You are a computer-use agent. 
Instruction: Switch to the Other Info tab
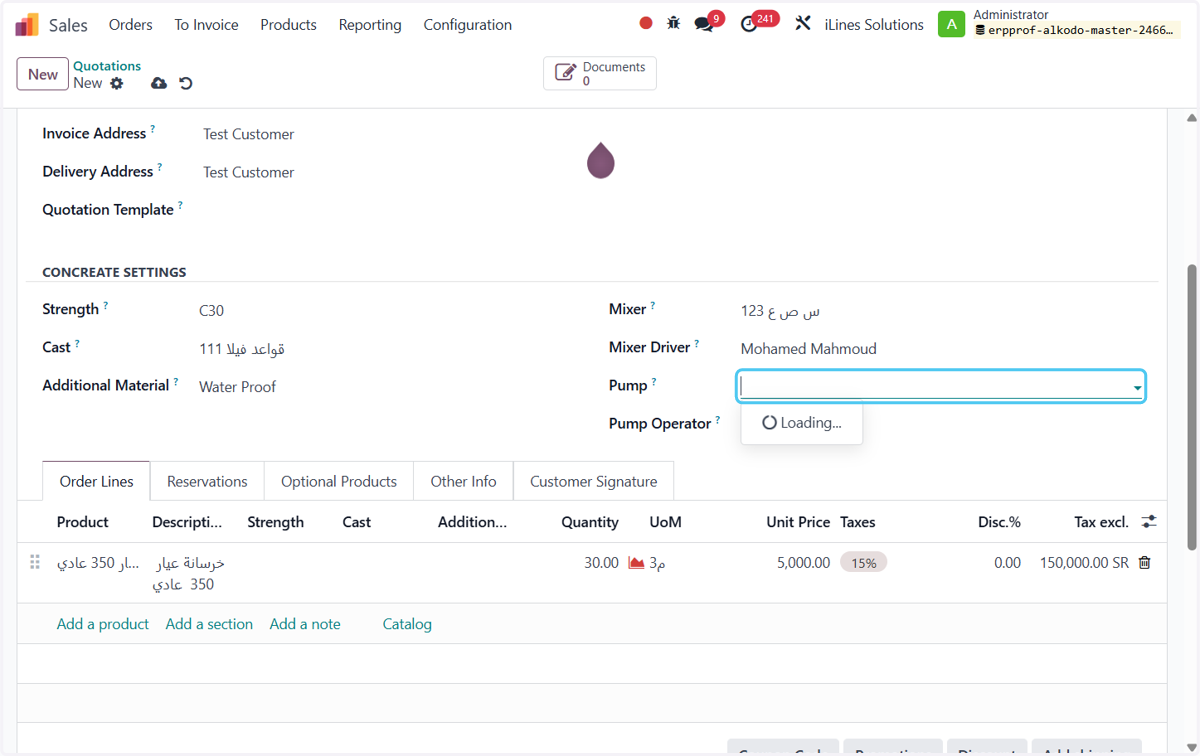point(463,481)
